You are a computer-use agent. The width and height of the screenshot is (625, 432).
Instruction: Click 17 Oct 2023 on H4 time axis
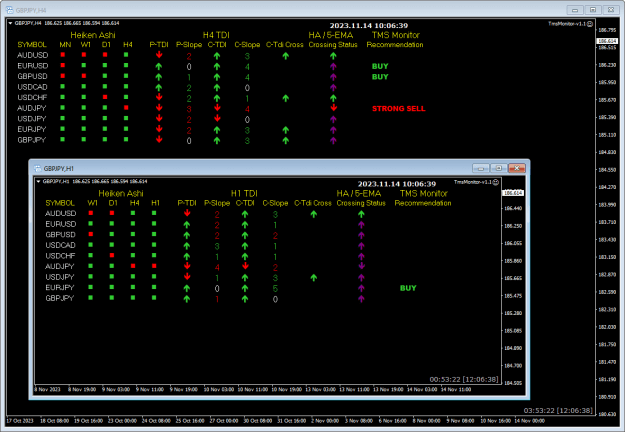(20, 421)
